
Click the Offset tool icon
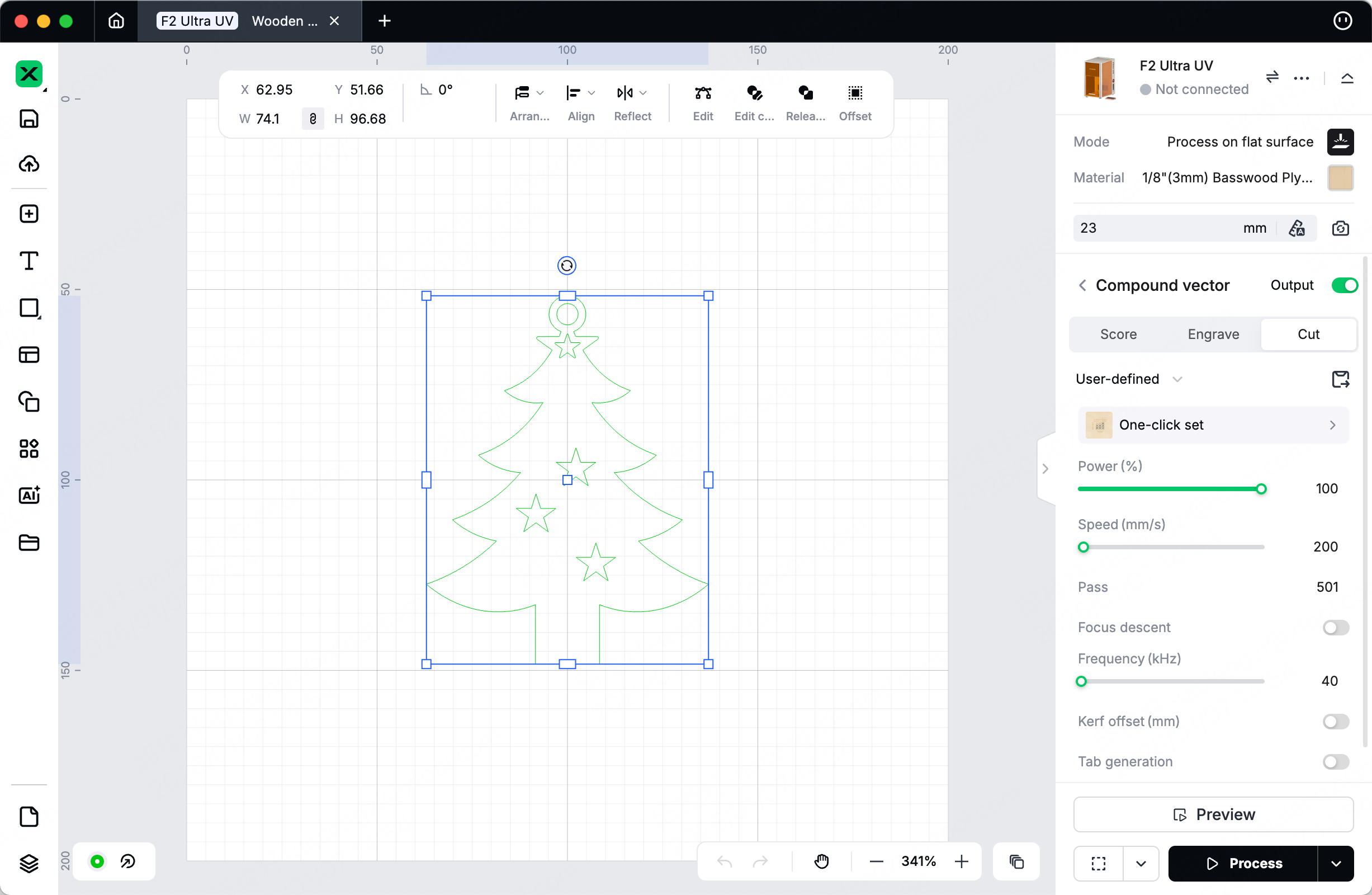pyautogui.click(x=855, y=93)
